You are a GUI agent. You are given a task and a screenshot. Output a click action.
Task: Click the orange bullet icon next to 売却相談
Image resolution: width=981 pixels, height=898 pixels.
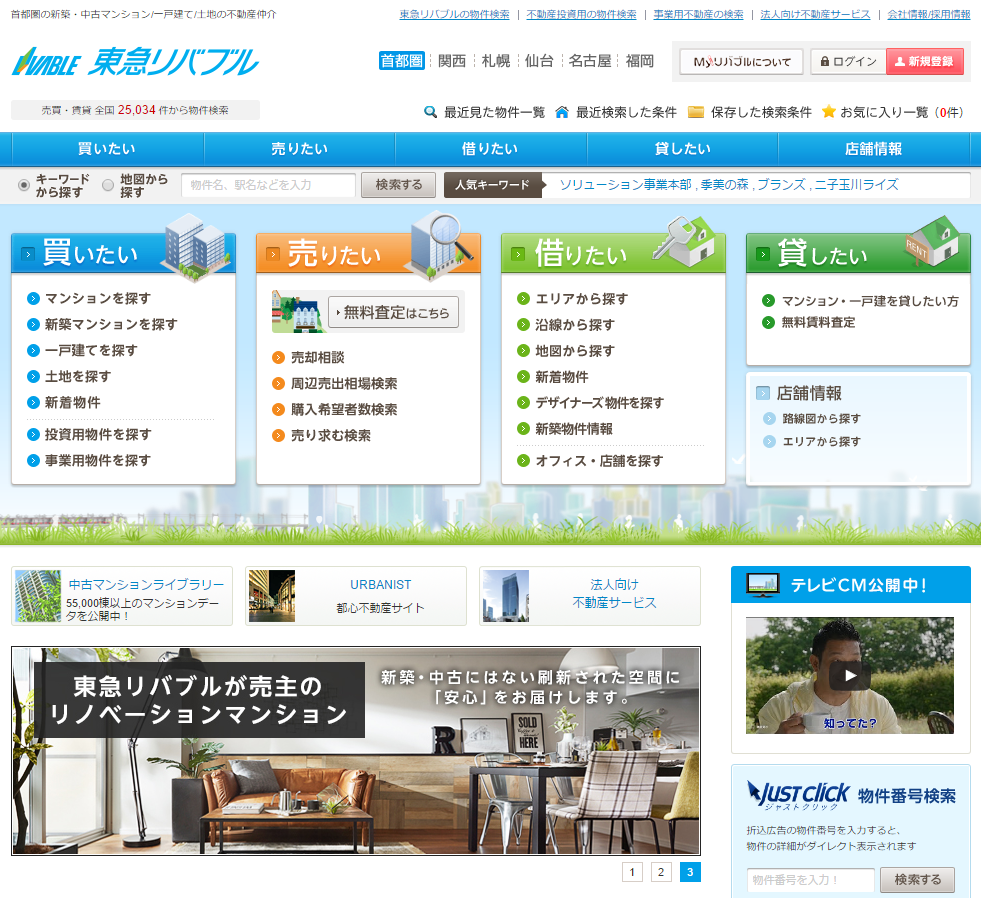(x=278, y=357)
